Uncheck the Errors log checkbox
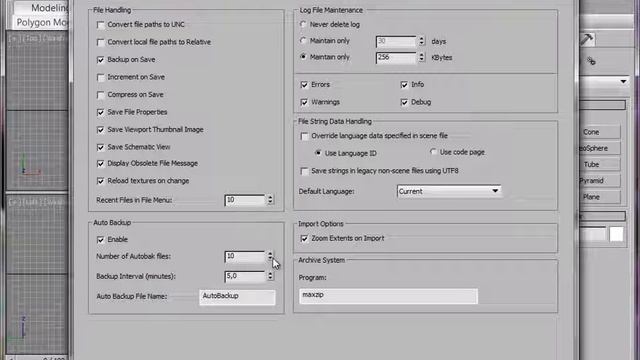The width and height of the screenshot is (640, 360). pos(304,85)
